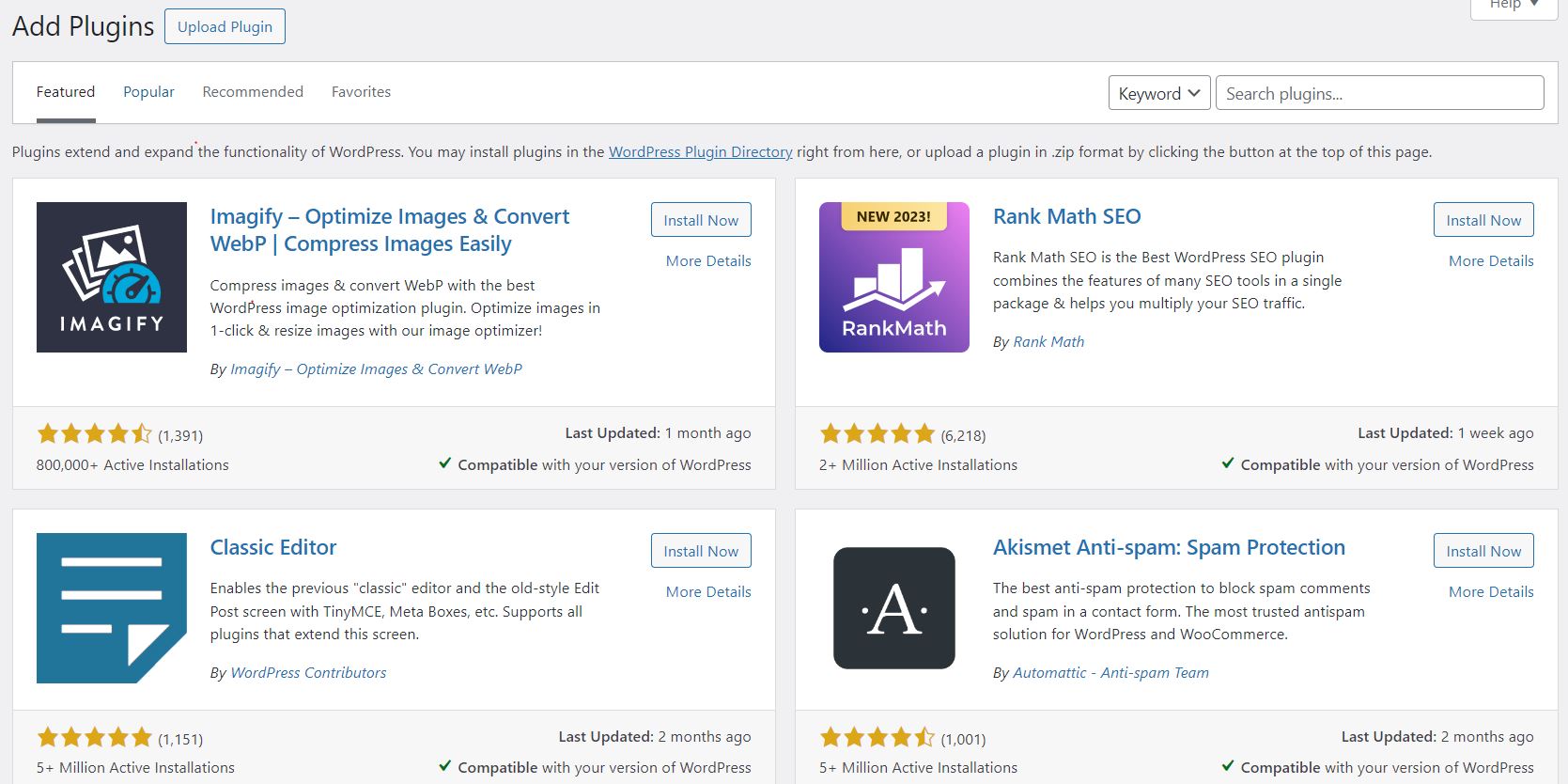1568x784 pixels.
Task: Switch to the Featured tab
Action: click(66, 92)
